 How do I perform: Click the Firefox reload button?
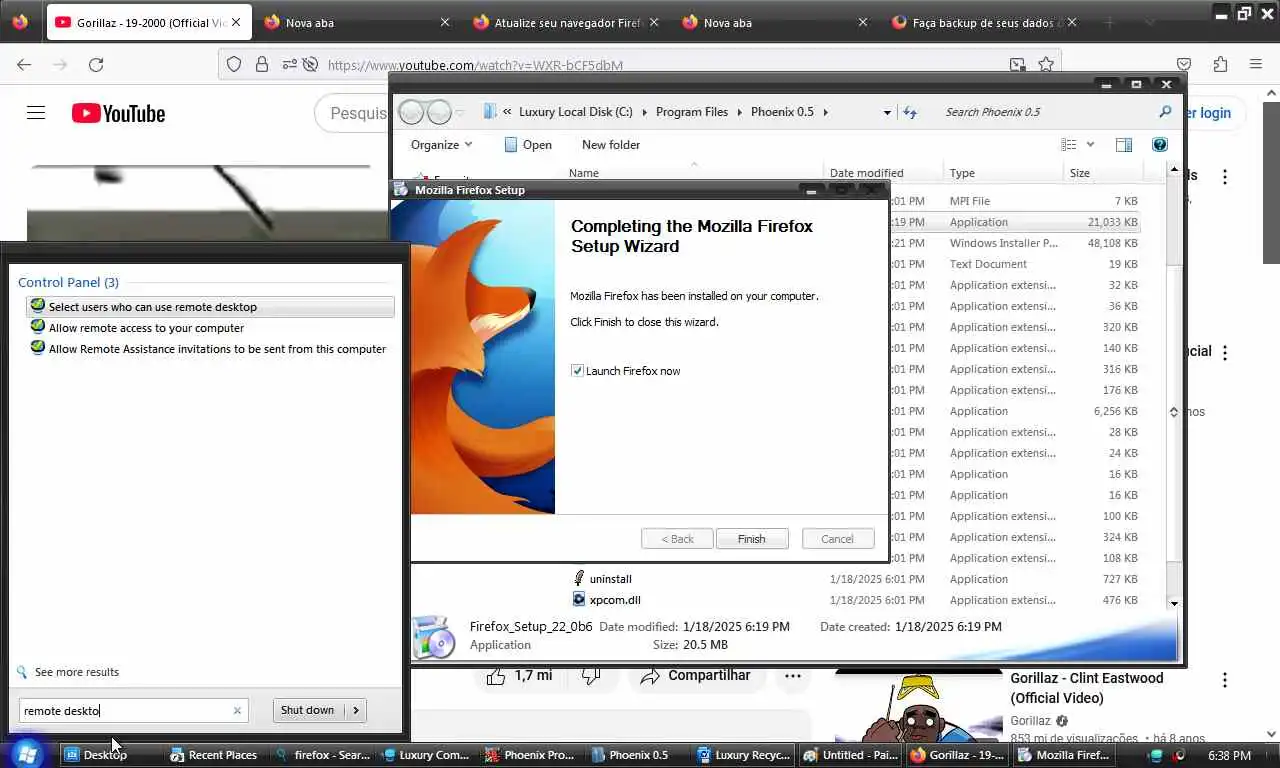pyautogui.click(x=96, y=64)
